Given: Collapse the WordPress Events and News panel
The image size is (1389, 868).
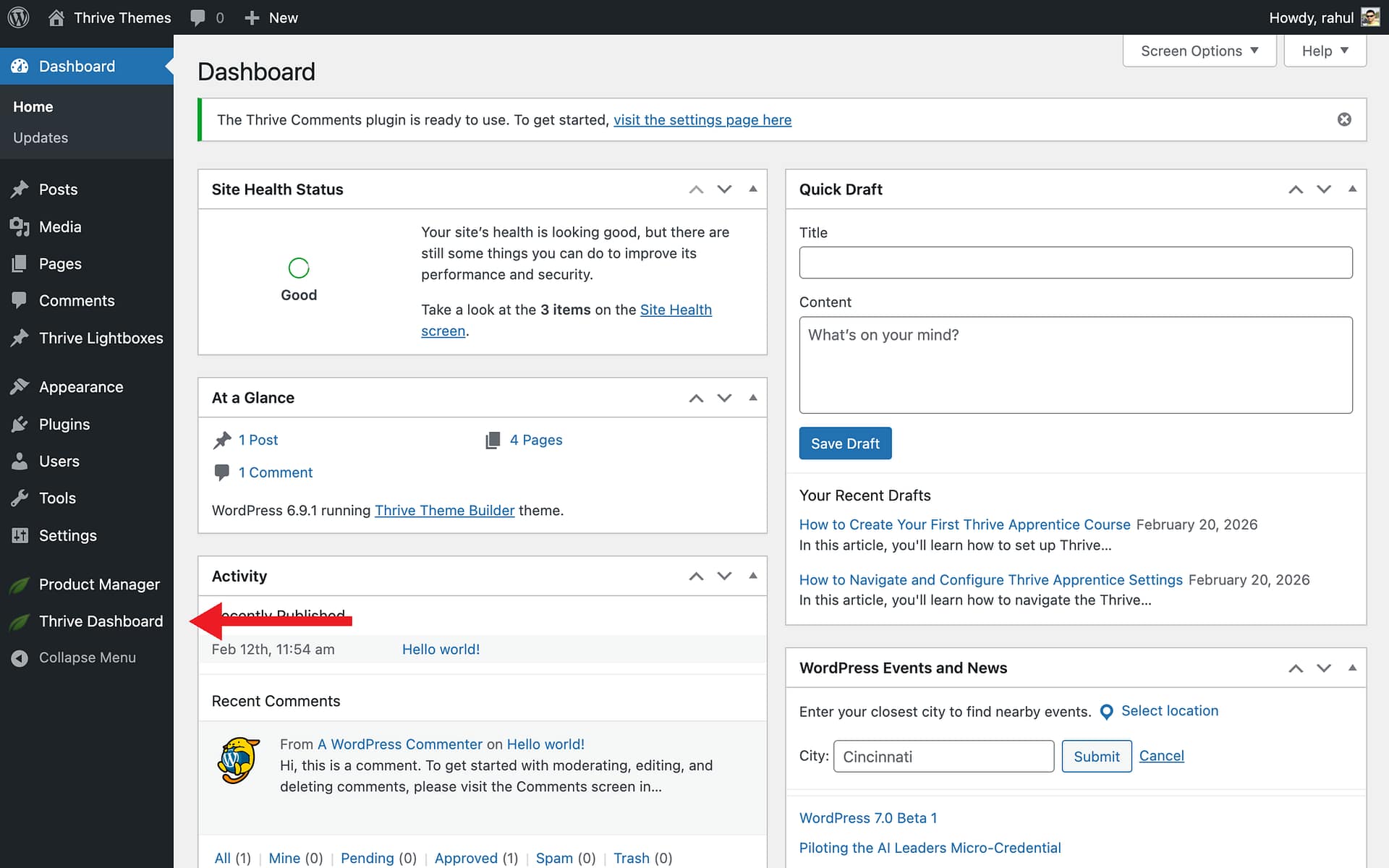Looking at the screenshot, I should point(1352,668).
